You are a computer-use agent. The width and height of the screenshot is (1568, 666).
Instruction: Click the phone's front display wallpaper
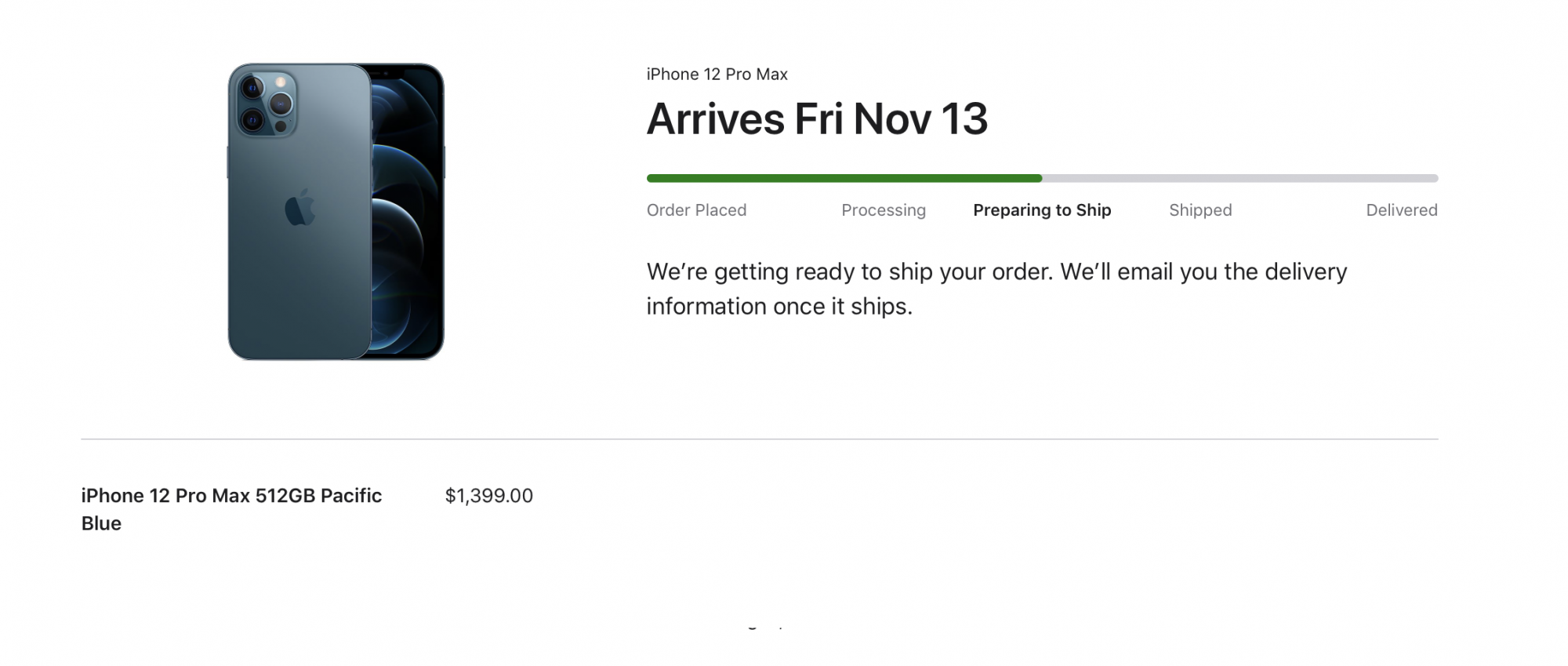pos(408,212)
